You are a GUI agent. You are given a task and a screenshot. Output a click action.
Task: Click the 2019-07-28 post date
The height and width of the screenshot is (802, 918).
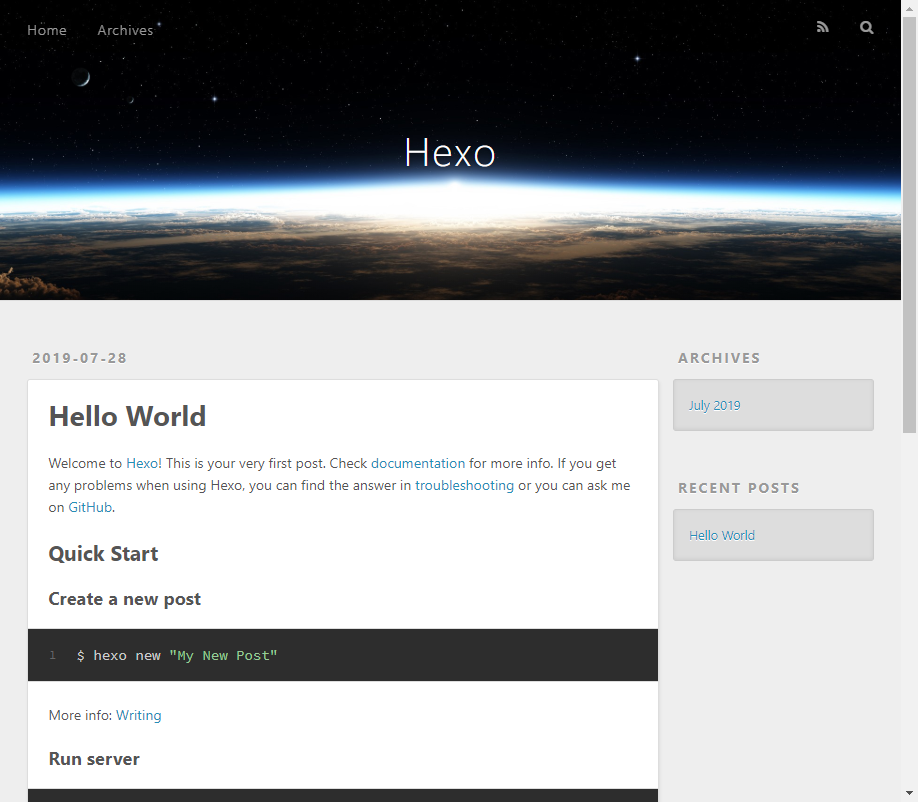(x=79, y=357)
